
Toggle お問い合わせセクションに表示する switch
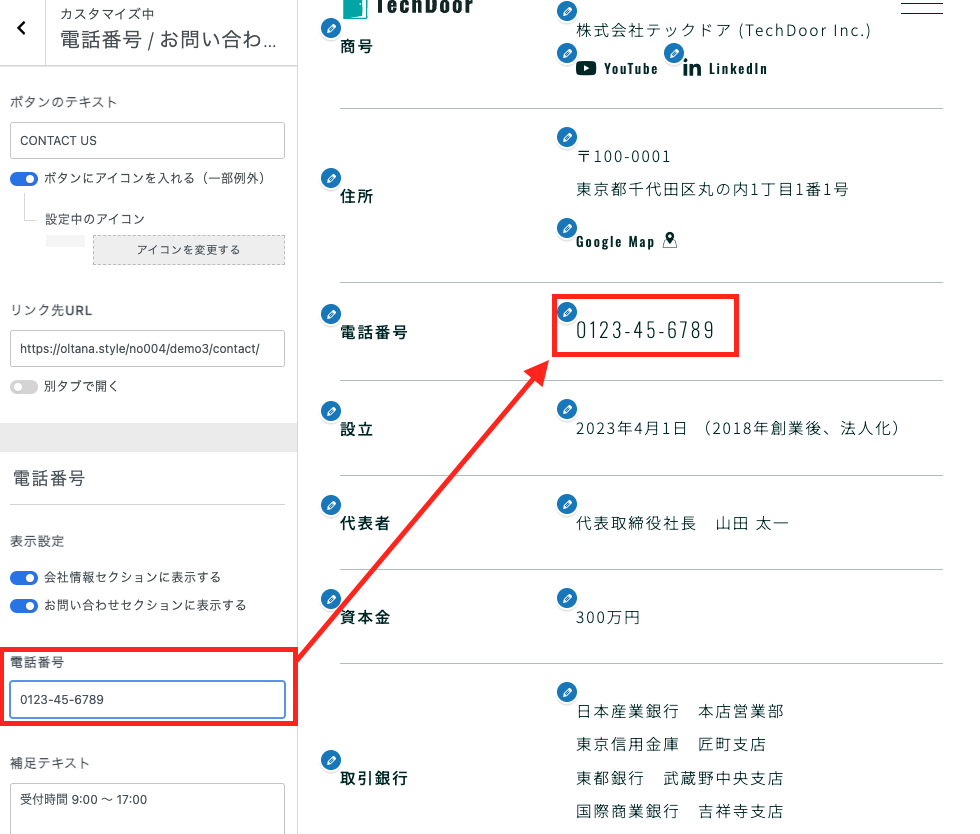[24, 606]
